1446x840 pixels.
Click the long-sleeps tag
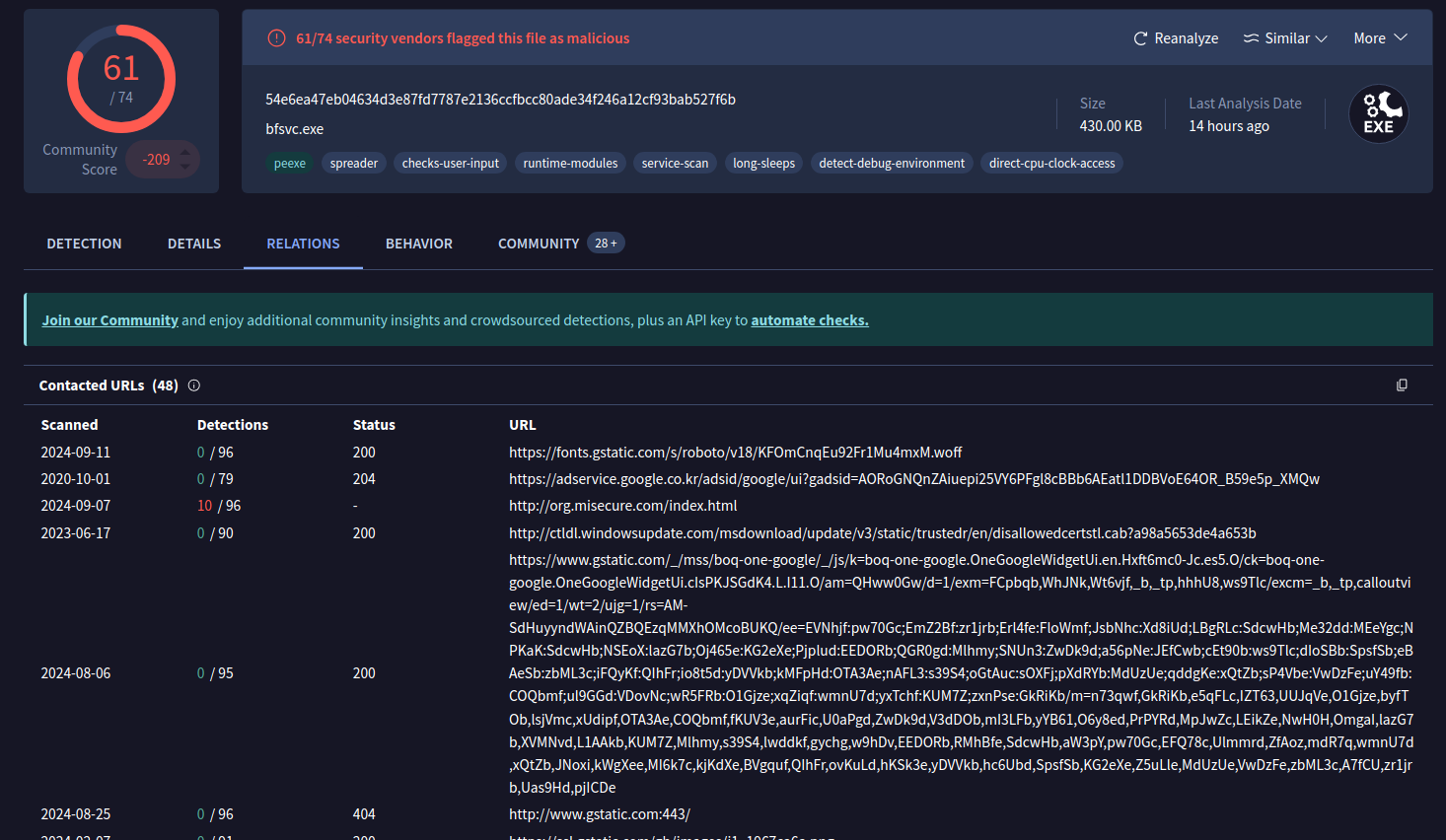763,164
